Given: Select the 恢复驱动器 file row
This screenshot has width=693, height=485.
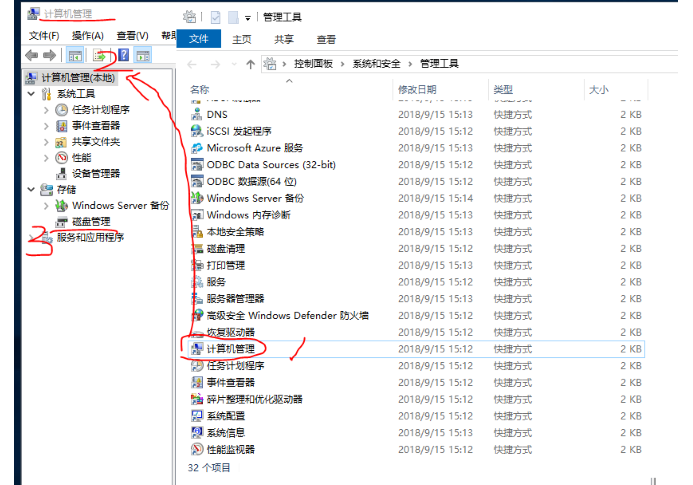Looking at the screenshot, I should click(415, 332).
